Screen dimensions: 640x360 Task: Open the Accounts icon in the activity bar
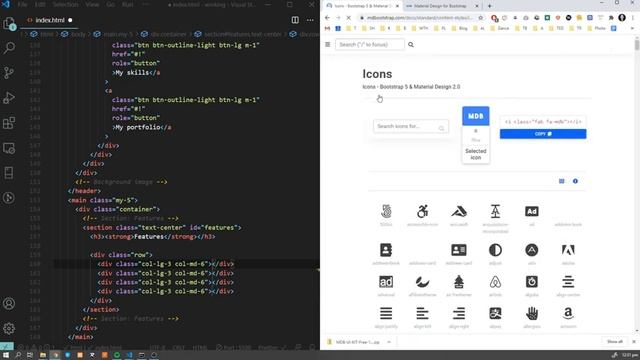9,304
